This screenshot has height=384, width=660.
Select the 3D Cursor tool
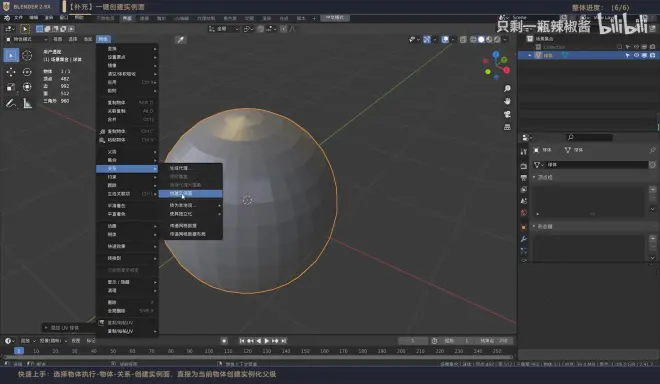coord(27,55)
